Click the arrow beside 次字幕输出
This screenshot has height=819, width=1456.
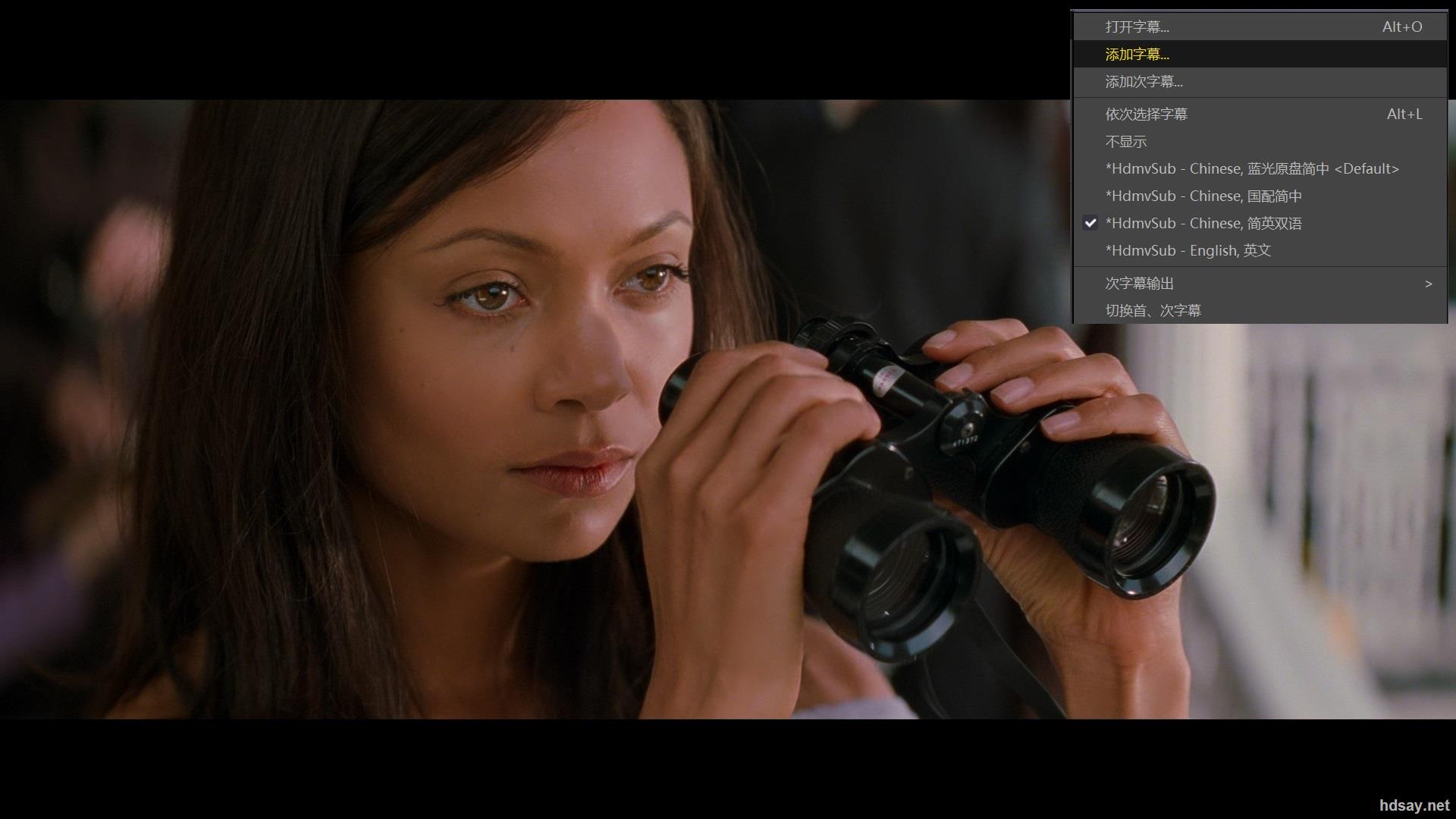(1429, 284)
